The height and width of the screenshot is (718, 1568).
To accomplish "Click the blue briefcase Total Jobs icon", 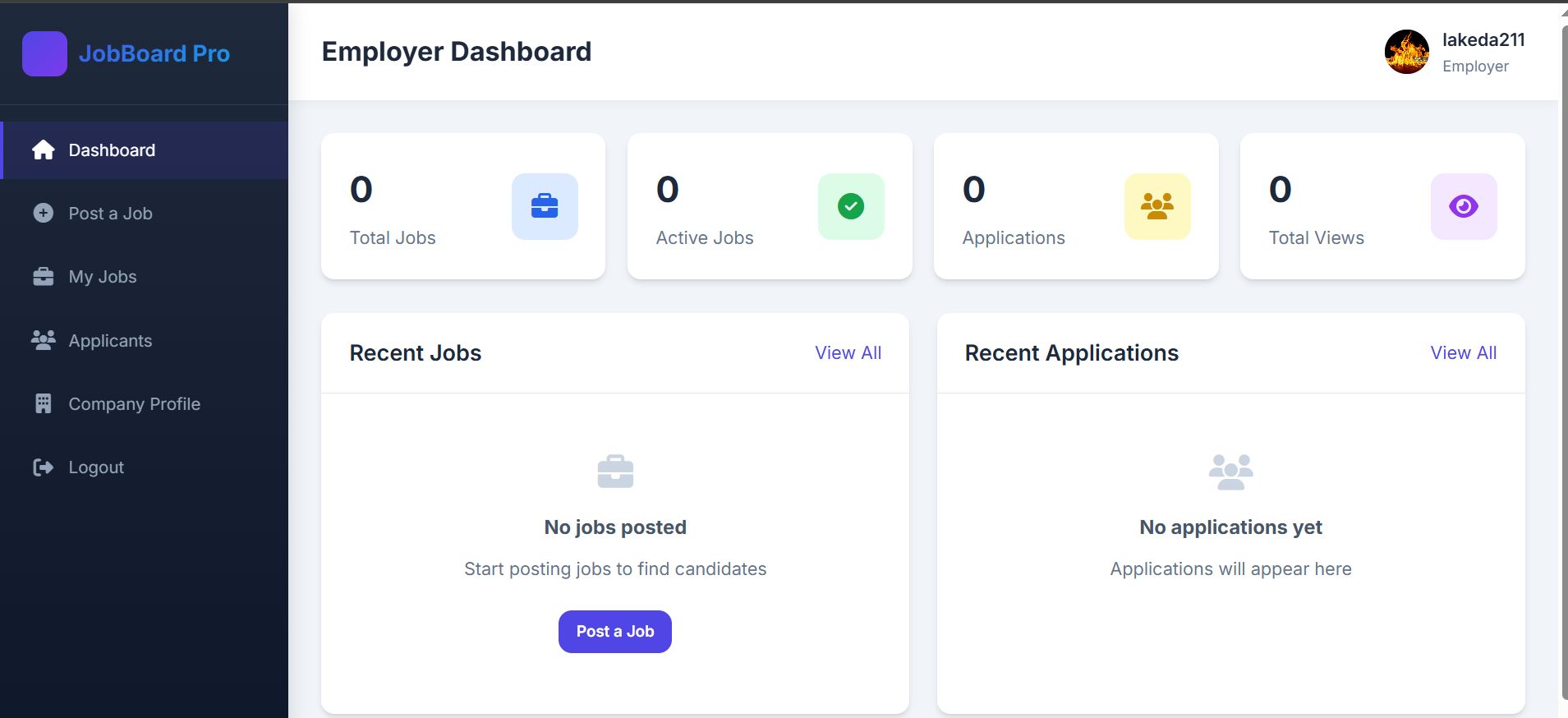I will click(545, 206).
